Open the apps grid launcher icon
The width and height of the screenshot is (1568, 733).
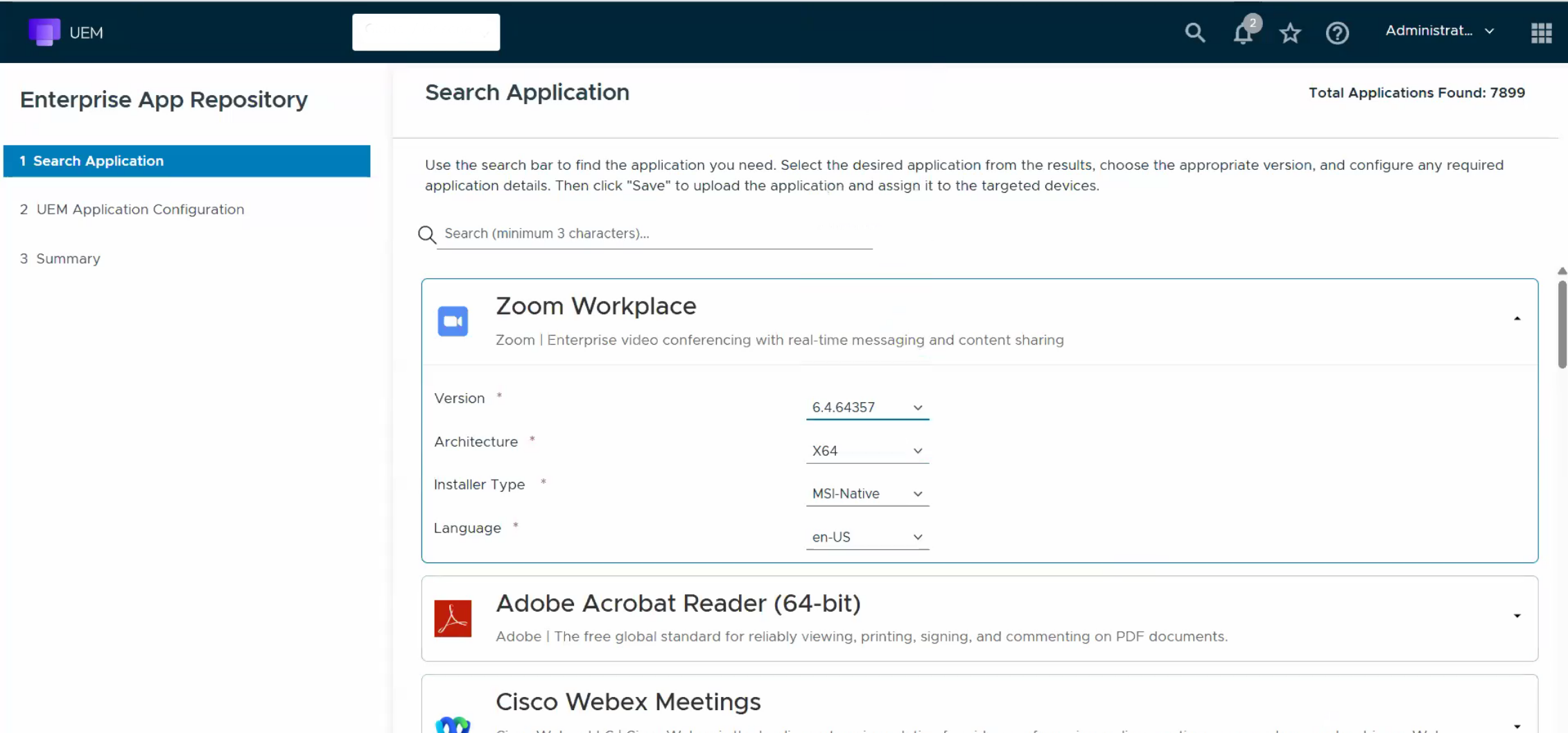point(1541,33)
